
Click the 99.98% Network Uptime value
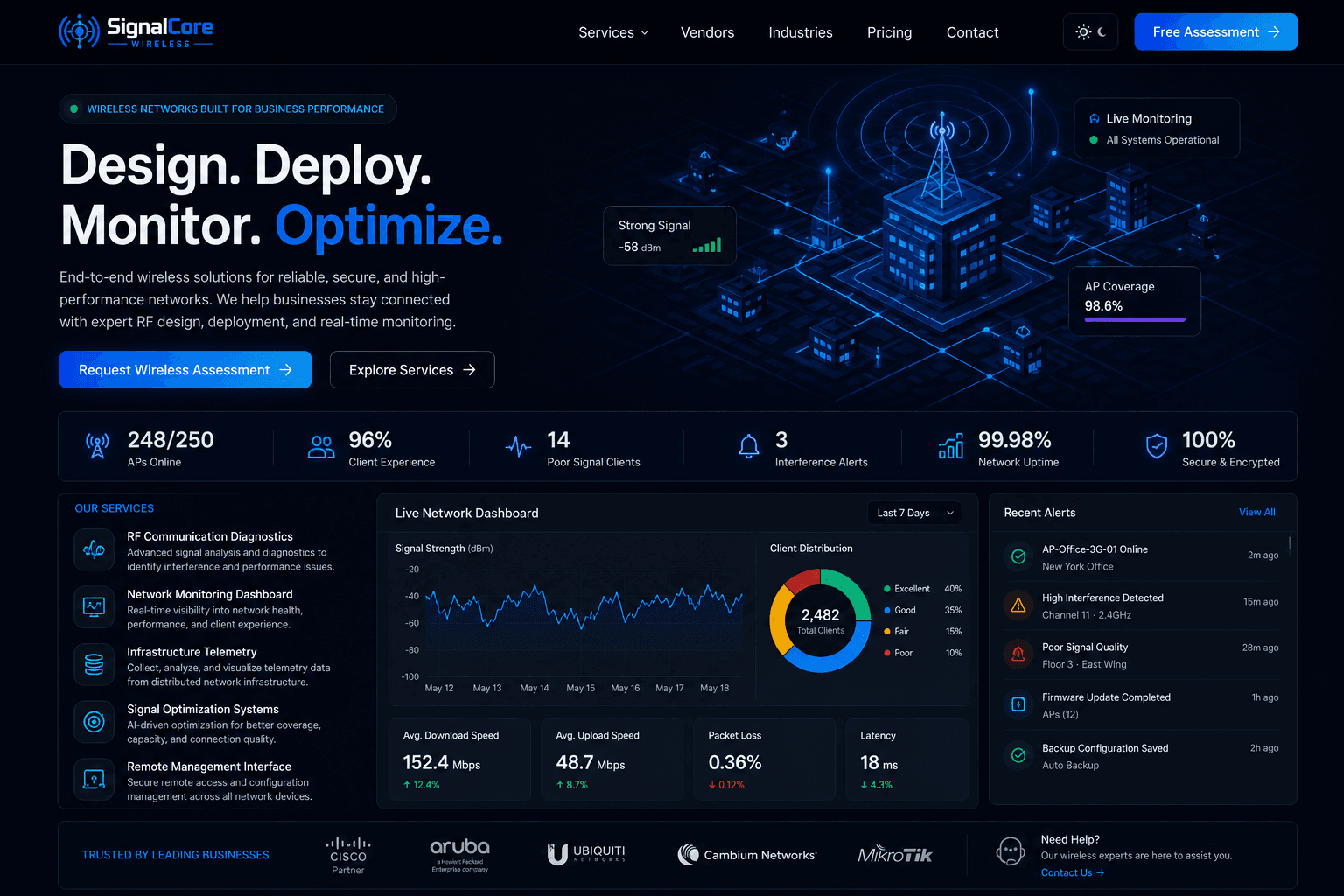(x=1014, y=439)
